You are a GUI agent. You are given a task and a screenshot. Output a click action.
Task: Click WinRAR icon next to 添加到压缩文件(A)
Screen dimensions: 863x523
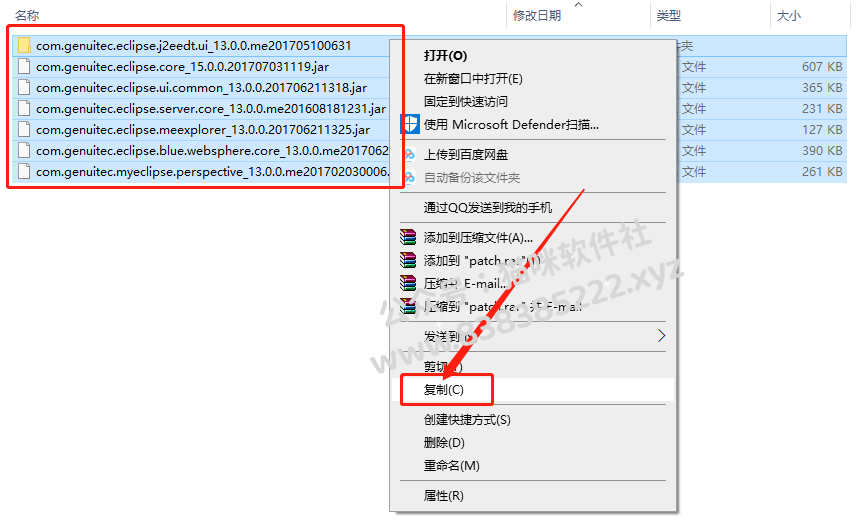408,237
